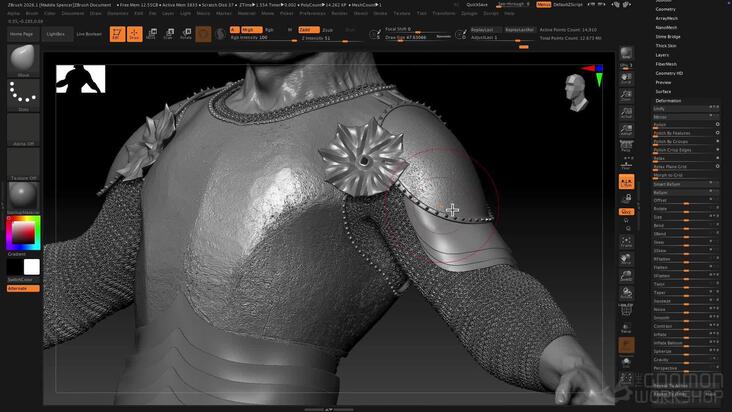Activate the Edit mode button
The width and height of the screenshot is (732, 412).
[x=117, y=34]
